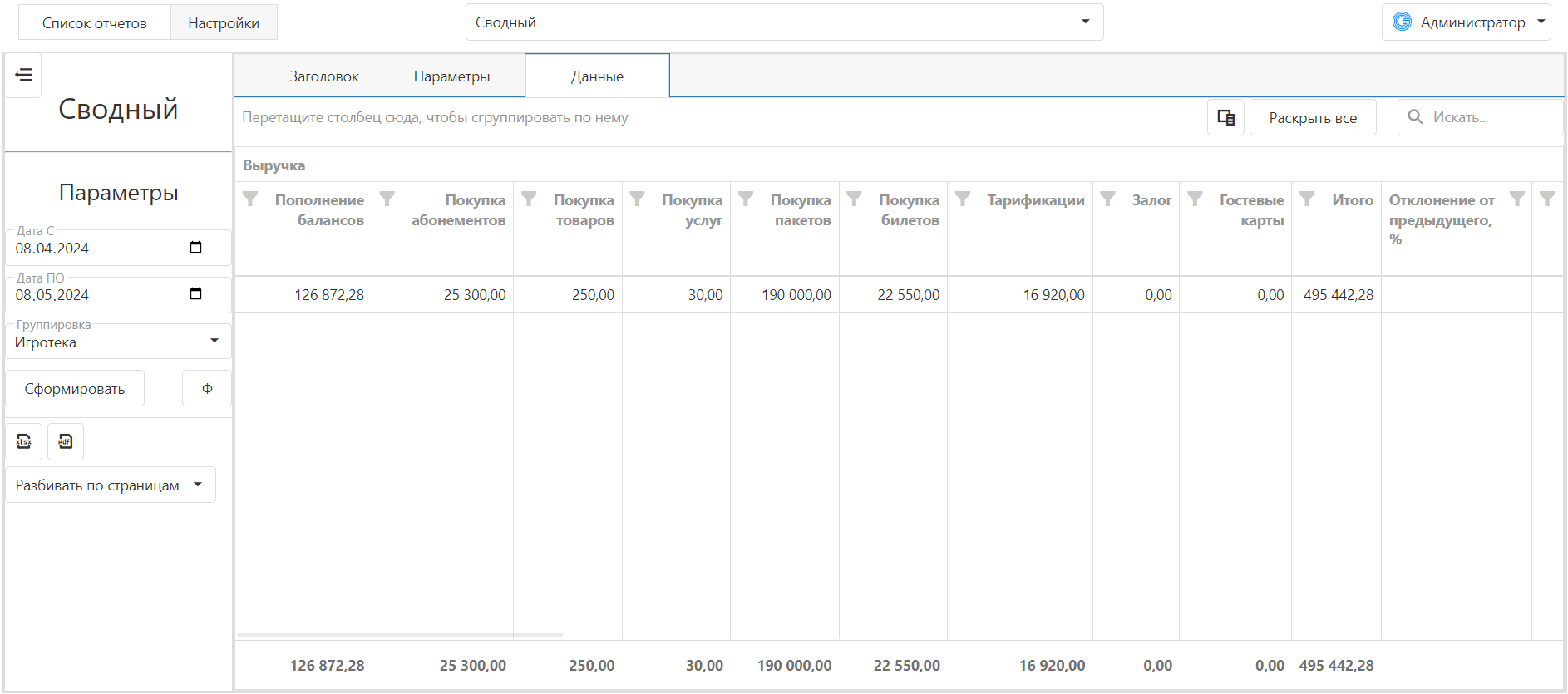Viewport: 1568px width, 694px height.
Task: Filter the Покупка абонементов column
Action: 387,199
